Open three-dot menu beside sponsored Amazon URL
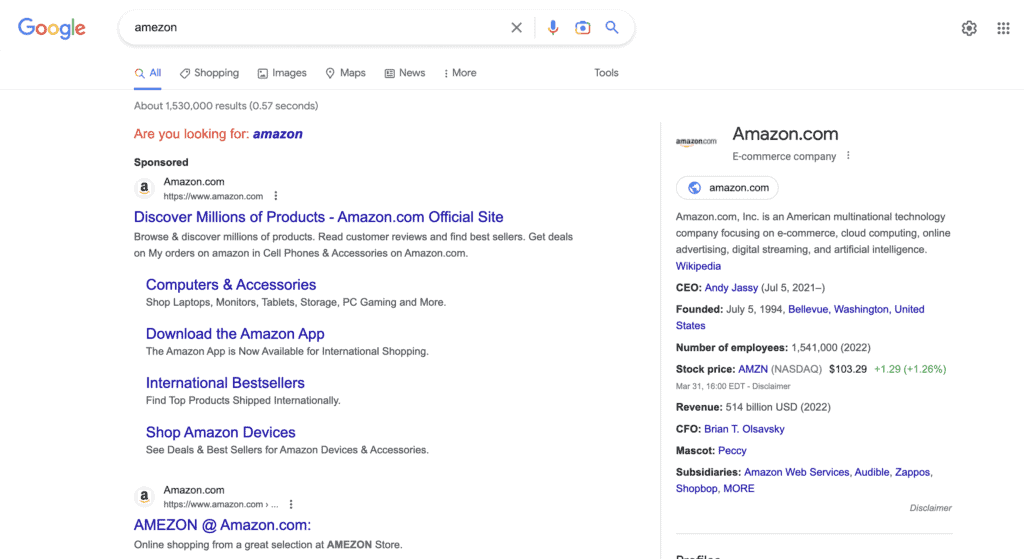This screenshot has width=1024, height=559. tap(276, 196)
